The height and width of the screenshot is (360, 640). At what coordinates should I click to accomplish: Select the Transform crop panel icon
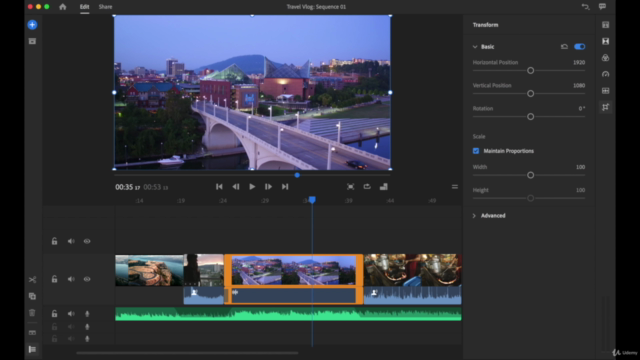[605, 107]
